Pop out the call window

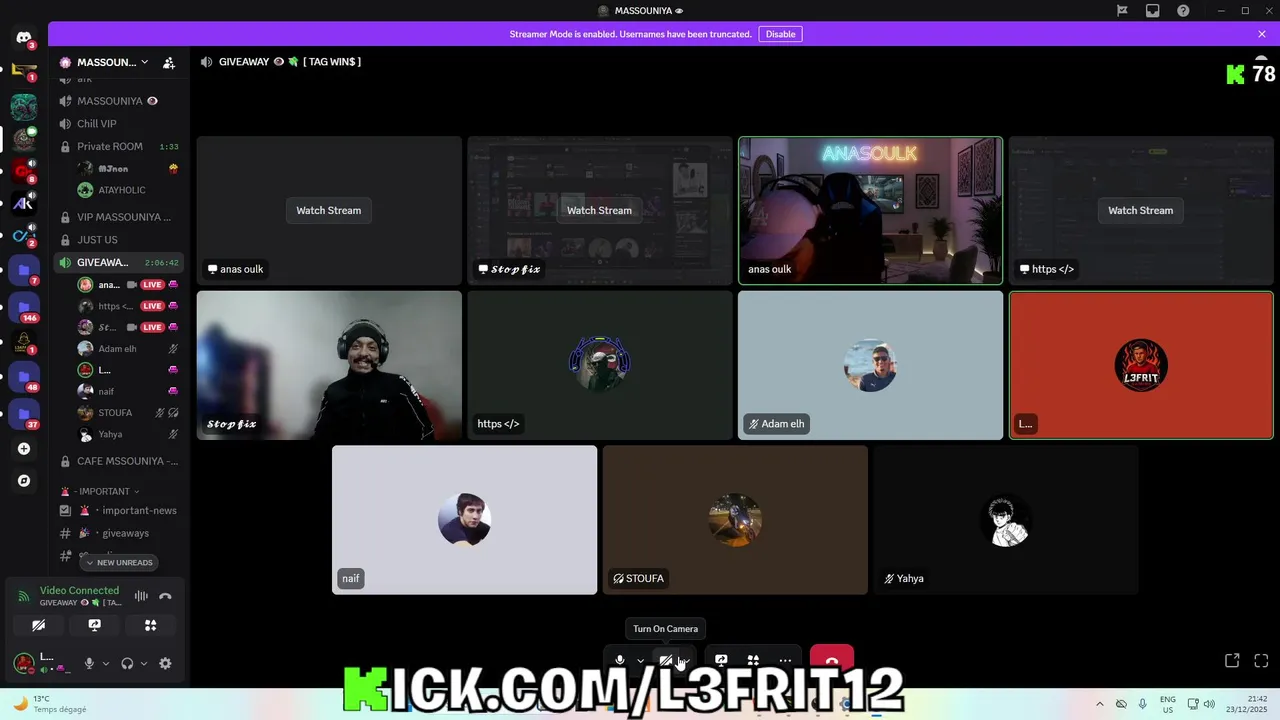tap(1232, 660)
